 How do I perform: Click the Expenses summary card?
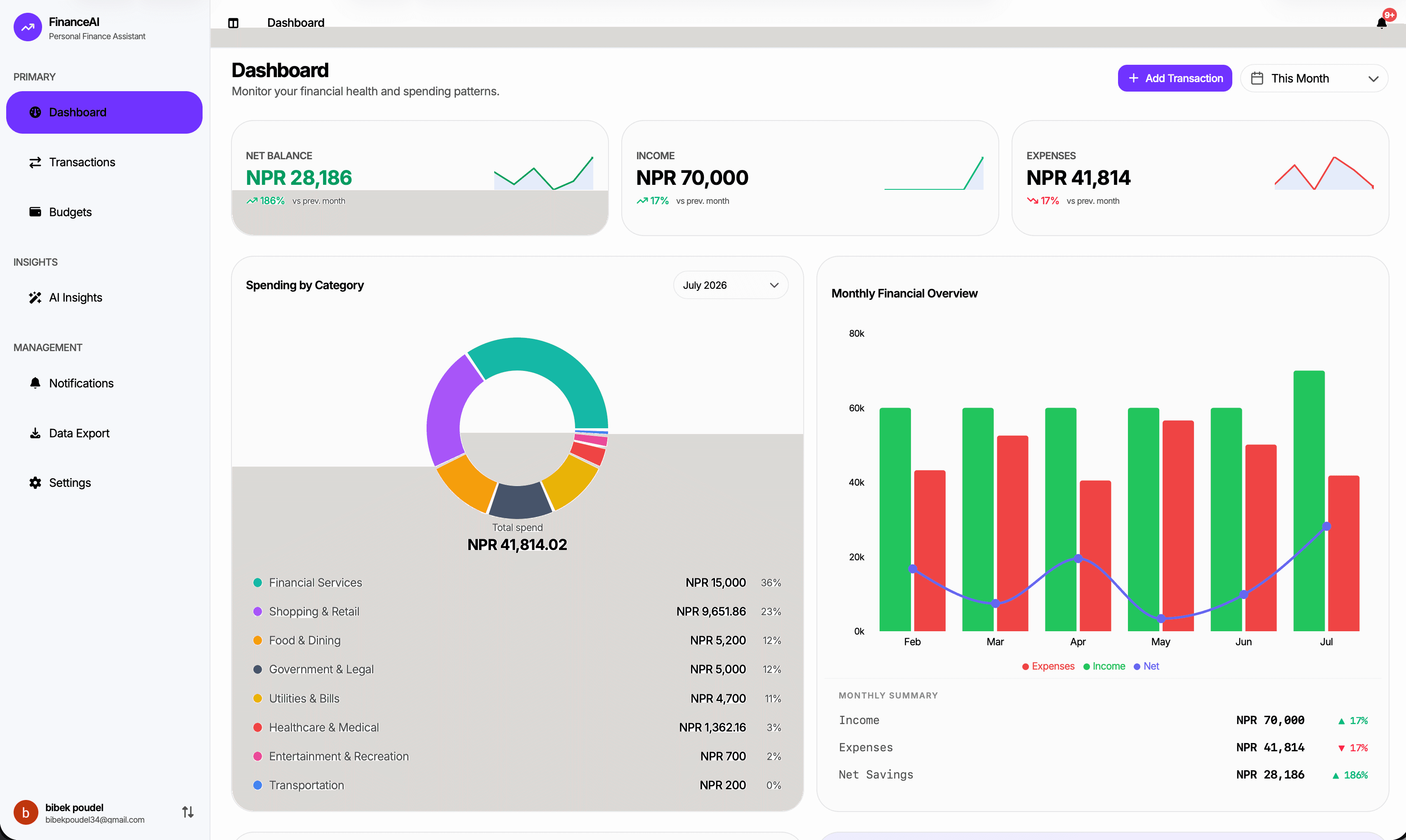pyautogui.click(x=1200, y=178)
